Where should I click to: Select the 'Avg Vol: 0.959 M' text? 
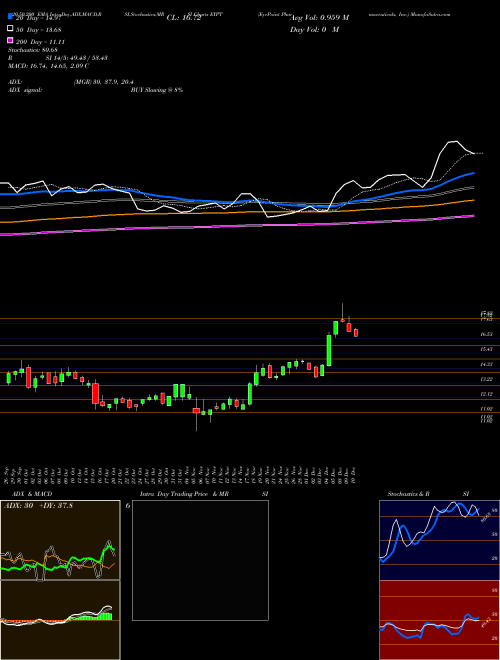click(x=319, y=18)
